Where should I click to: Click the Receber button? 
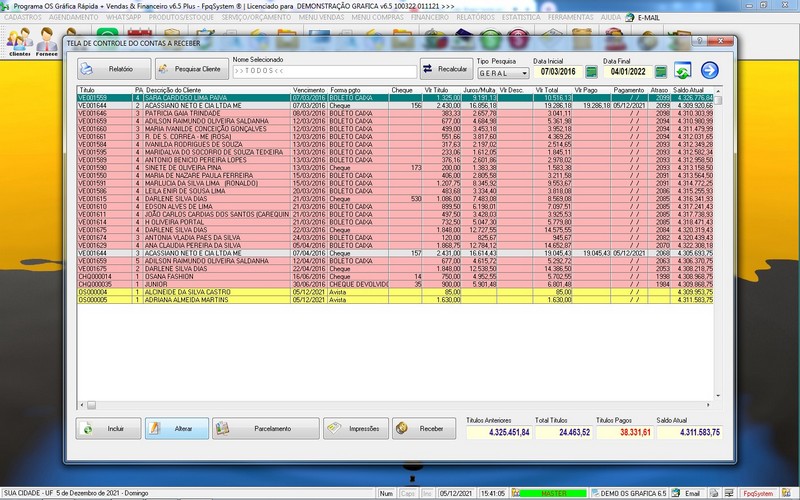[x=424, y=429]
